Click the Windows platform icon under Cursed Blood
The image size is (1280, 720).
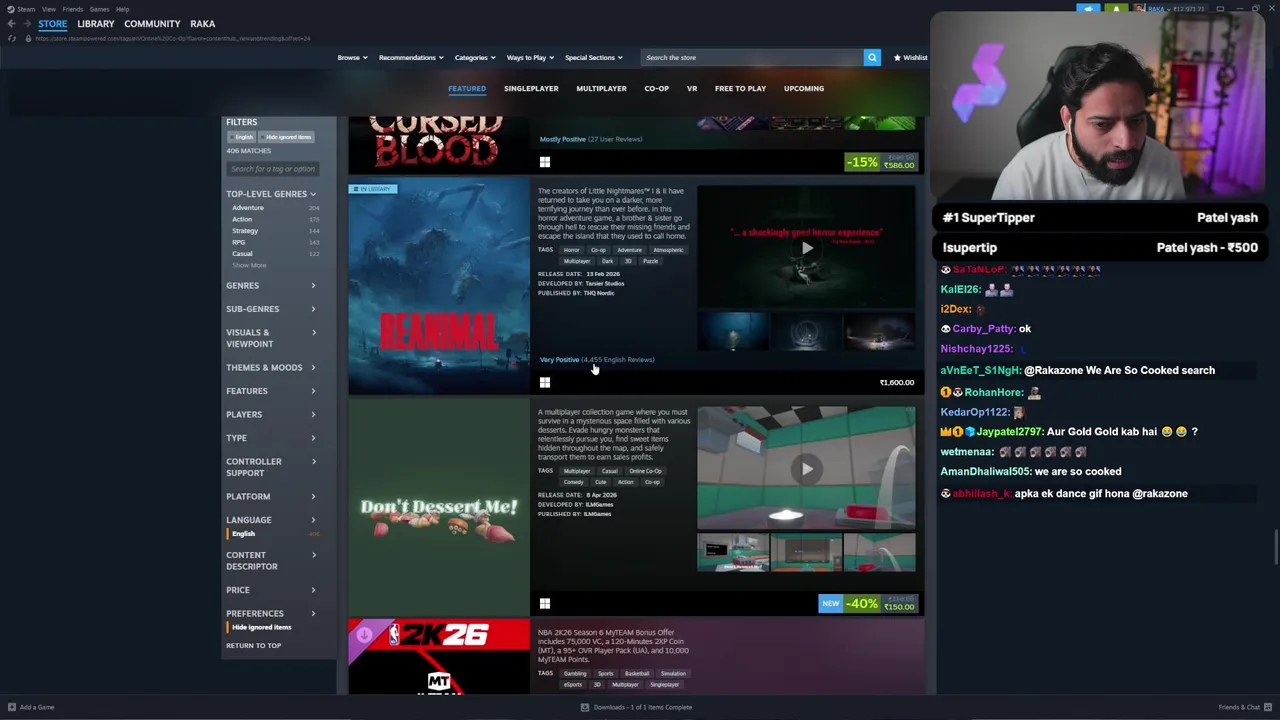coord(545,162)
